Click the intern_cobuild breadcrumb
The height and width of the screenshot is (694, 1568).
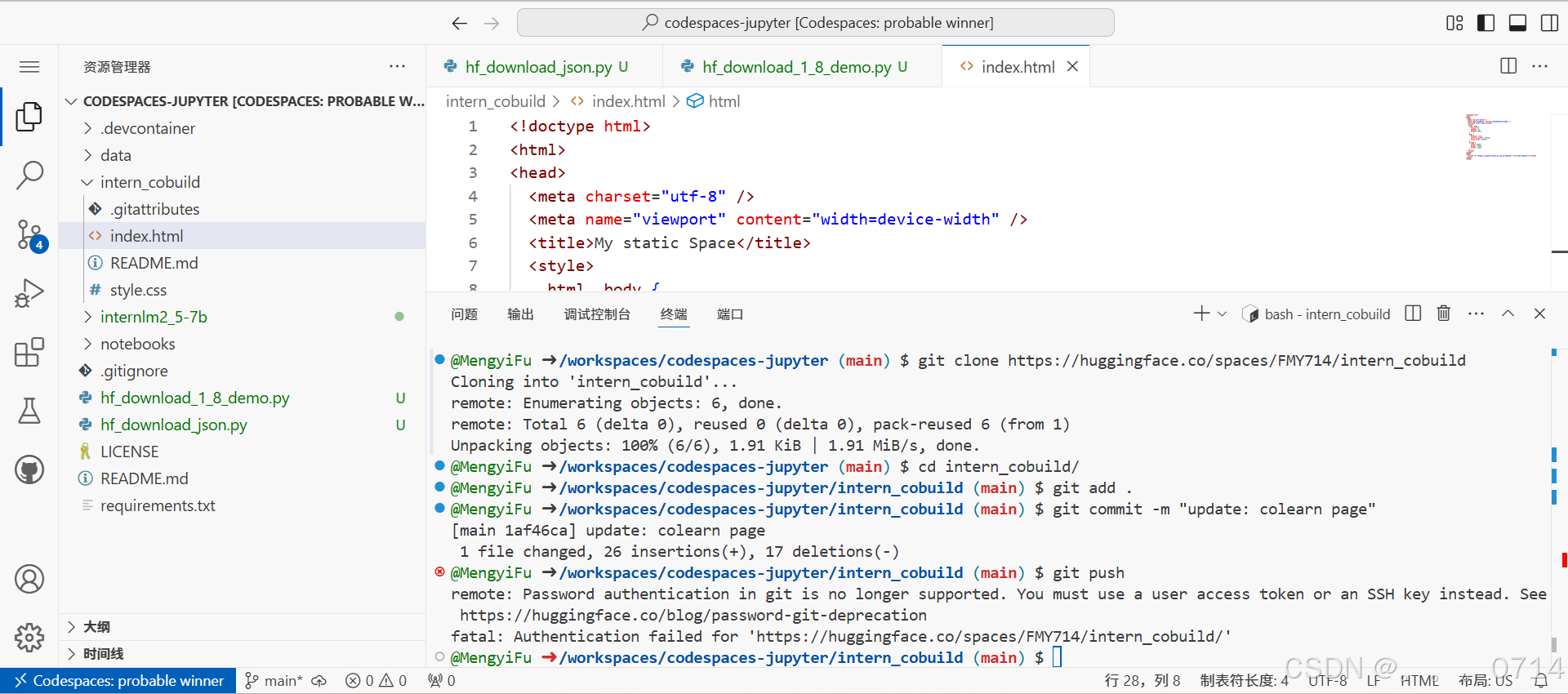[496, 101]
